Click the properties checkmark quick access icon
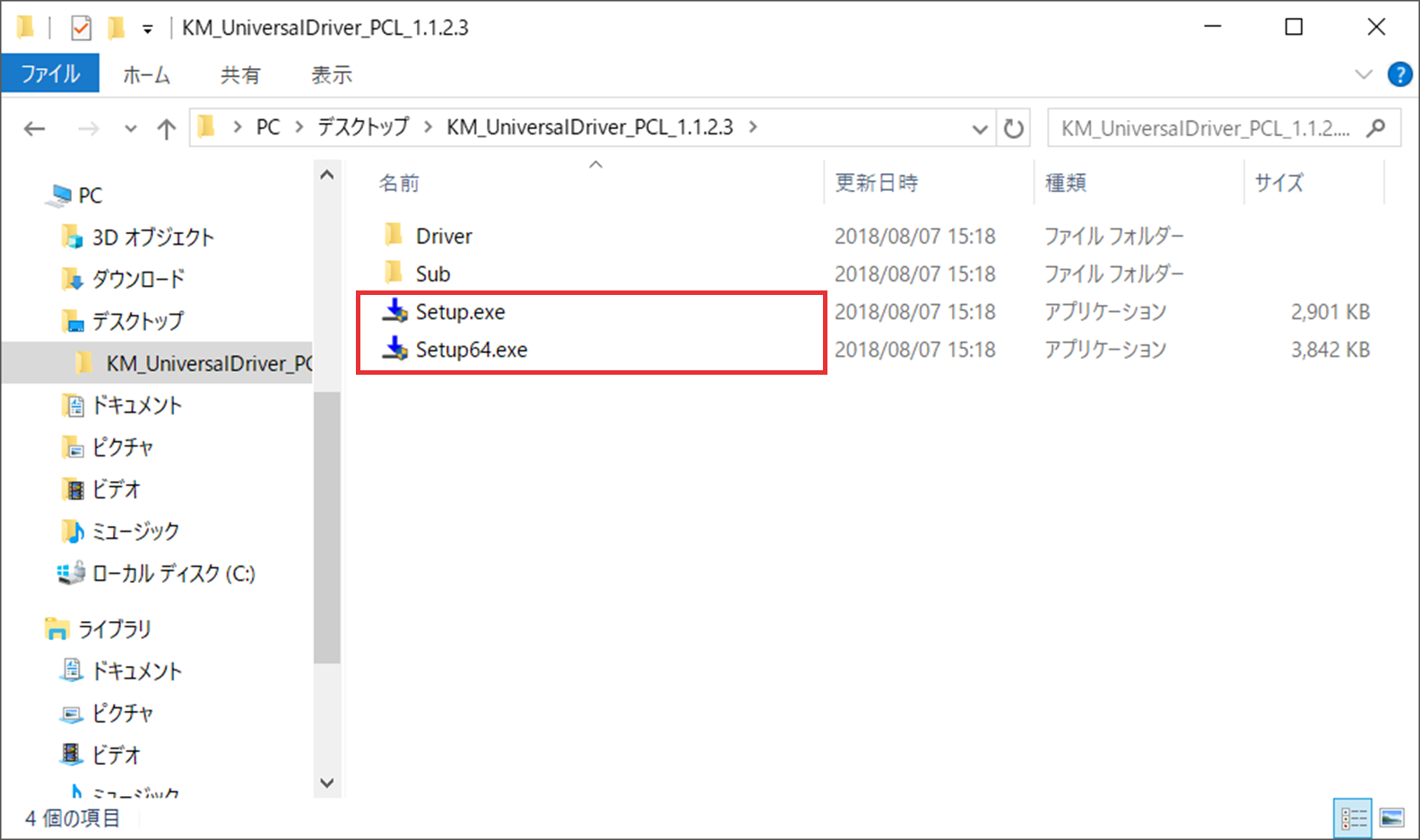 pos(81,28)
